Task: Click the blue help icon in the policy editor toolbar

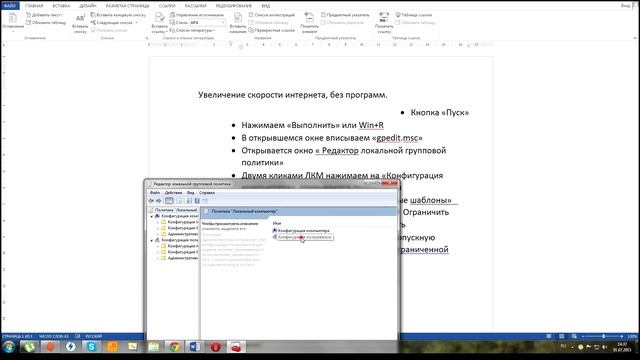Action: [x=197, y=201]
